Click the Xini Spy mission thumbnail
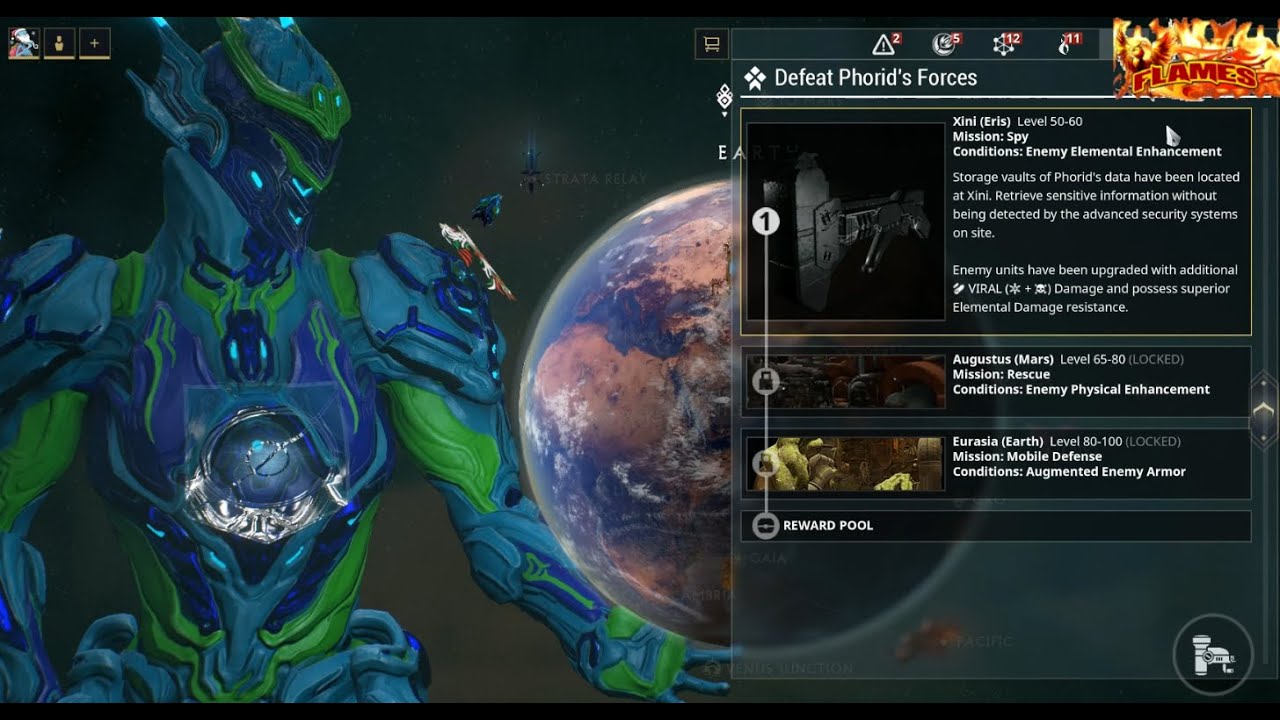This screenshot has height=720, width=1280. [846, 221]
